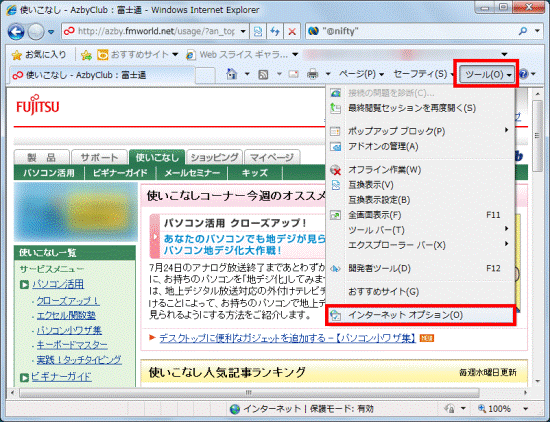Click the horizontal scrollbar thumb
Image resolution: width=550 pixels, height=422 pixels.
tap(249, 393)
